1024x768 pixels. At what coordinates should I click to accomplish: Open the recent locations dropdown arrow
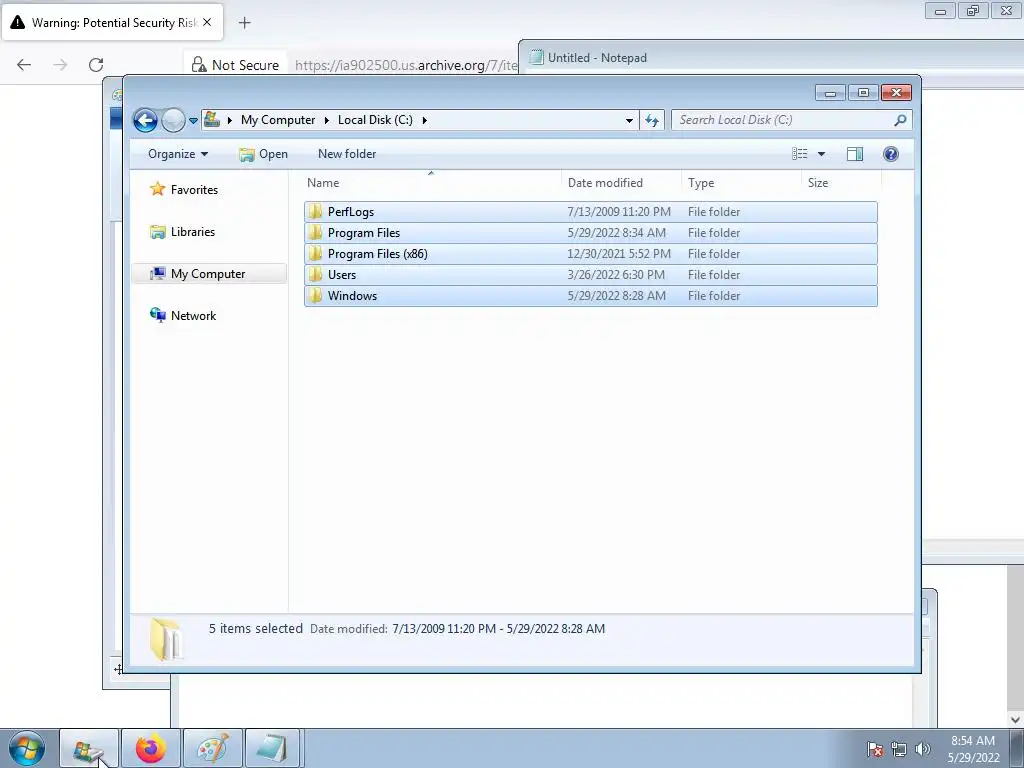click(x=193, y=121)
